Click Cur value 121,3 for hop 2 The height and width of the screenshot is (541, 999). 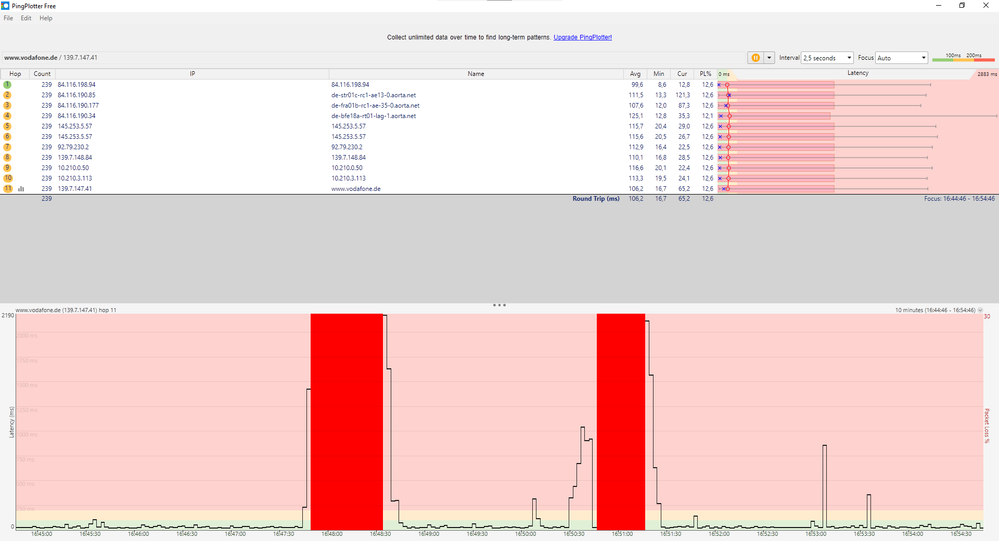click(682, 95)
